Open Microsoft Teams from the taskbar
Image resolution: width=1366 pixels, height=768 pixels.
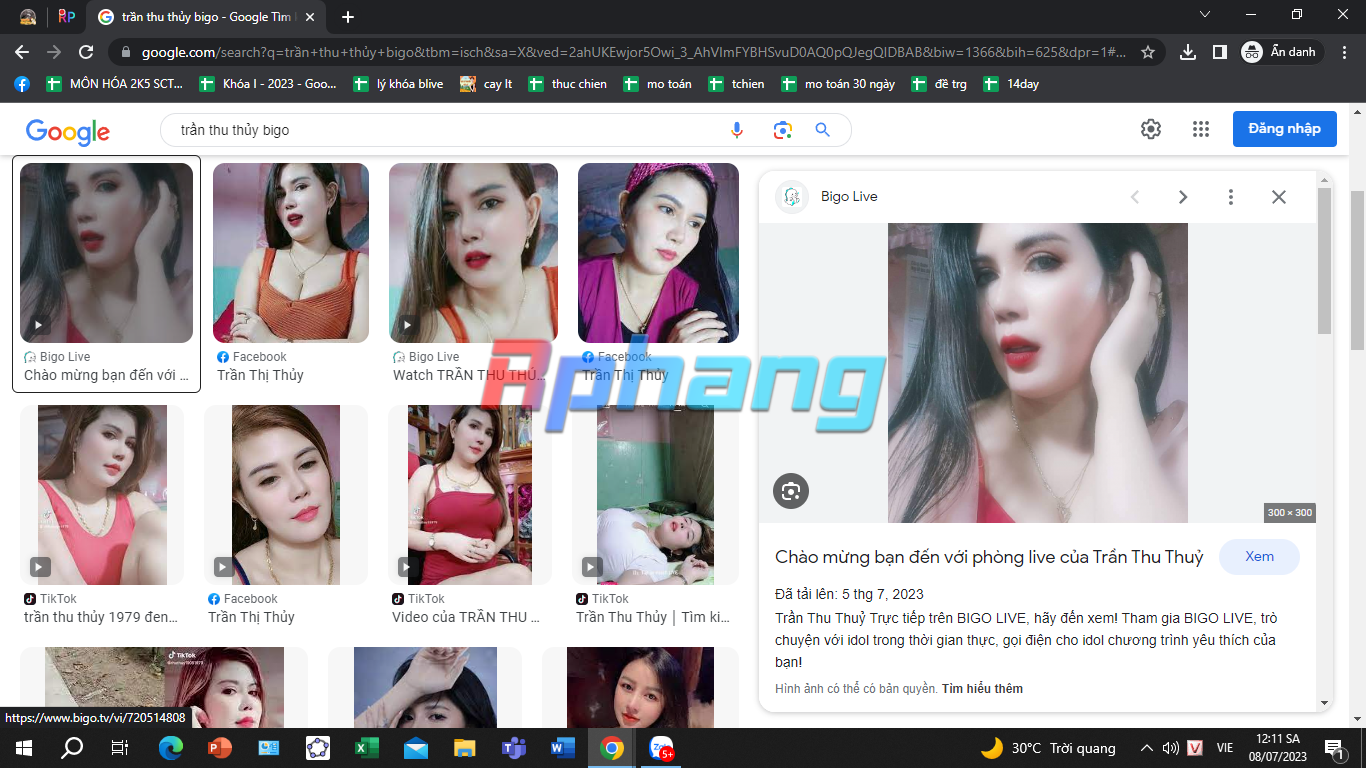point(514,748)
